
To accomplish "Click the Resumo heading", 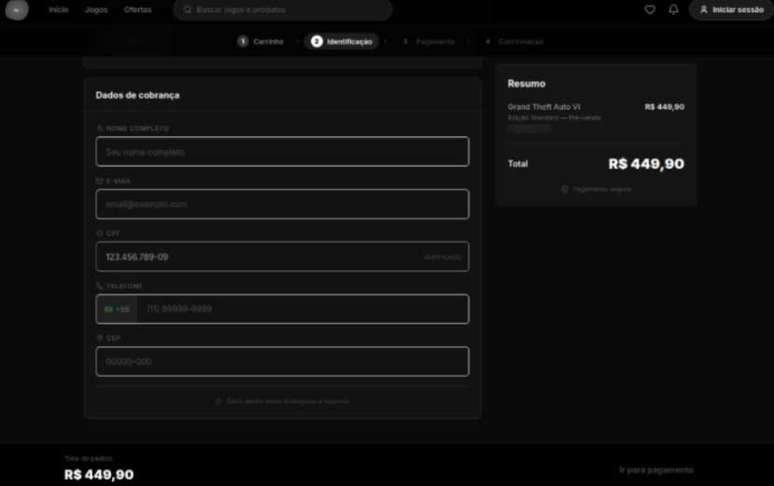I will [527, 84].
